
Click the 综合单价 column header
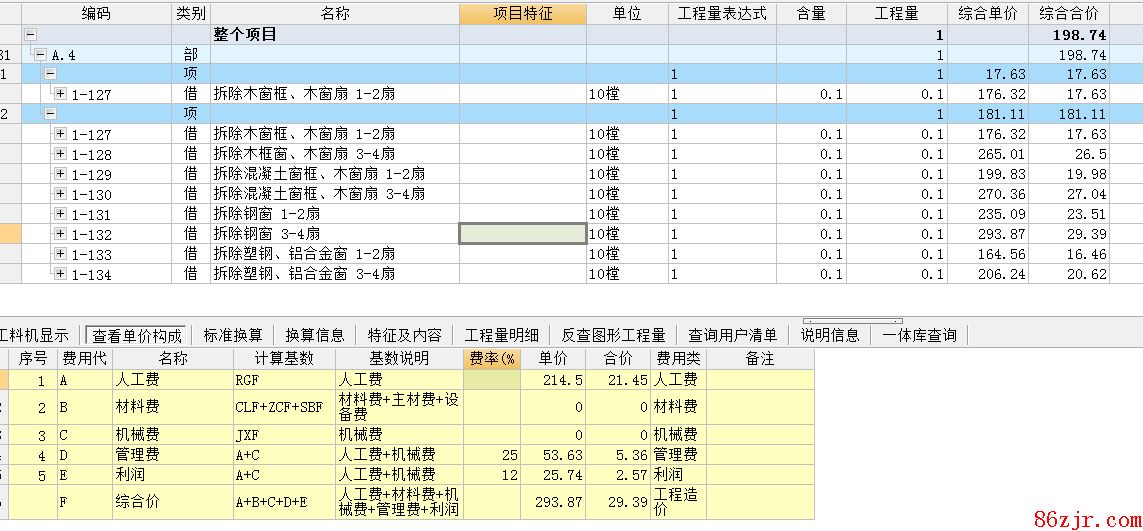click(987, 13)
